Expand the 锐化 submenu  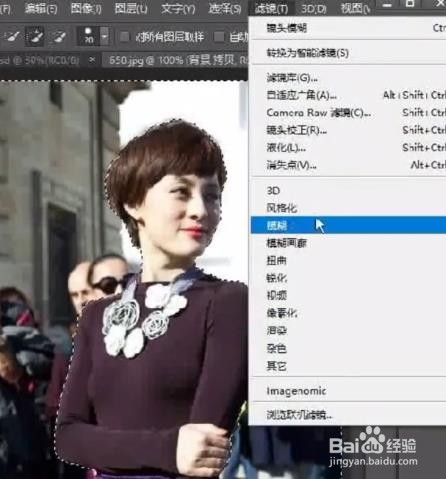[348, 278]
